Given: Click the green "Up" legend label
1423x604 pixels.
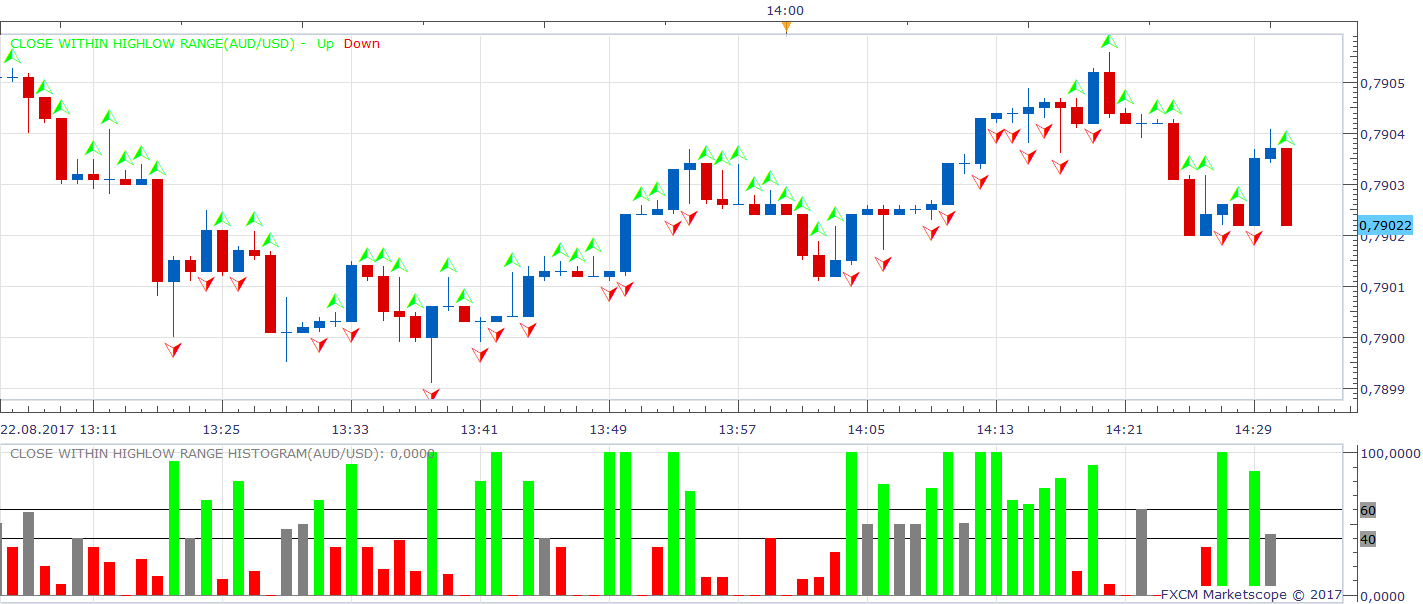Looking at the screenshot, I should (325, 43).
